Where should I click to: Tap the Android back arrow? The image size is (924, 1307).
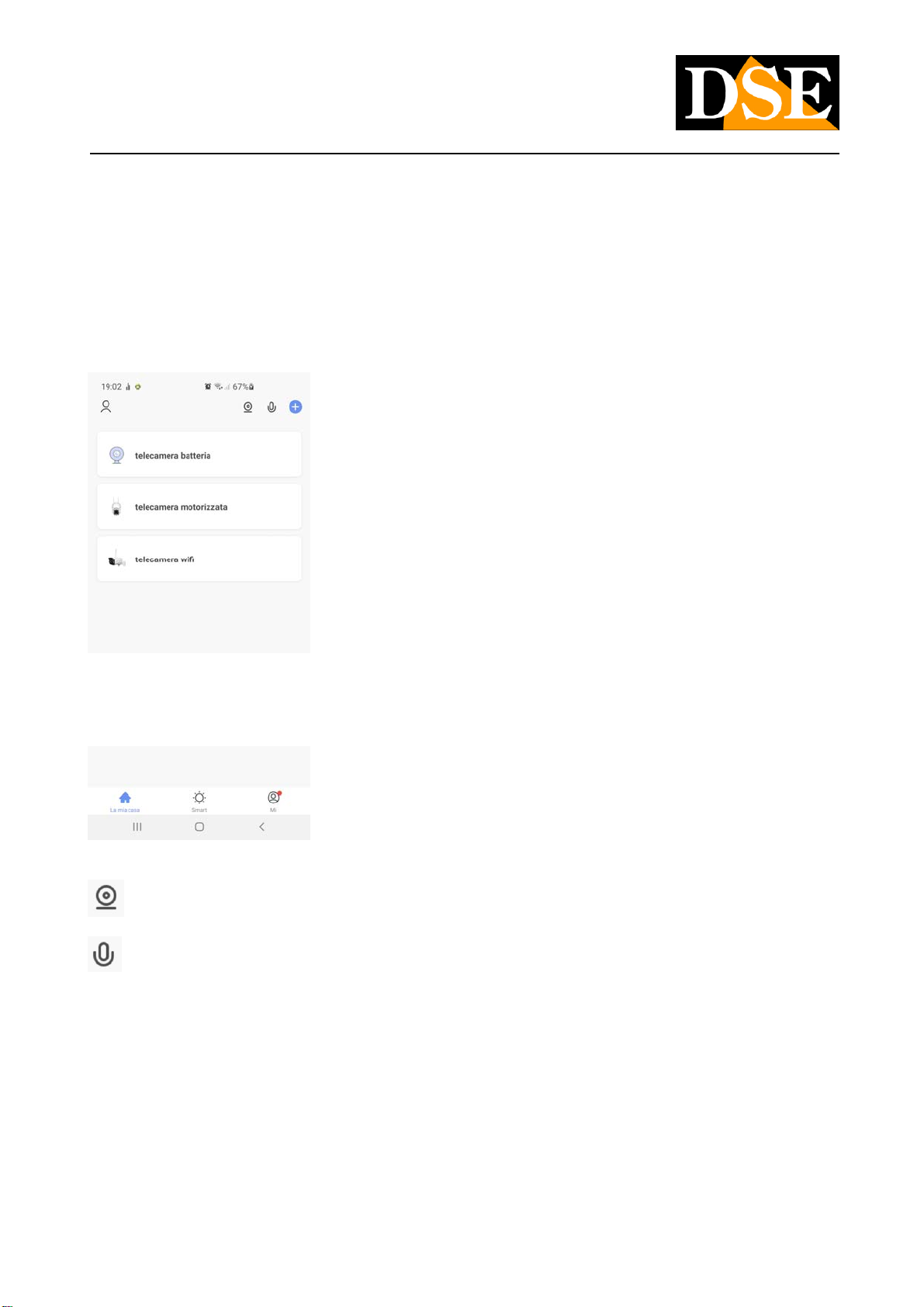click(x=261, y=827)
